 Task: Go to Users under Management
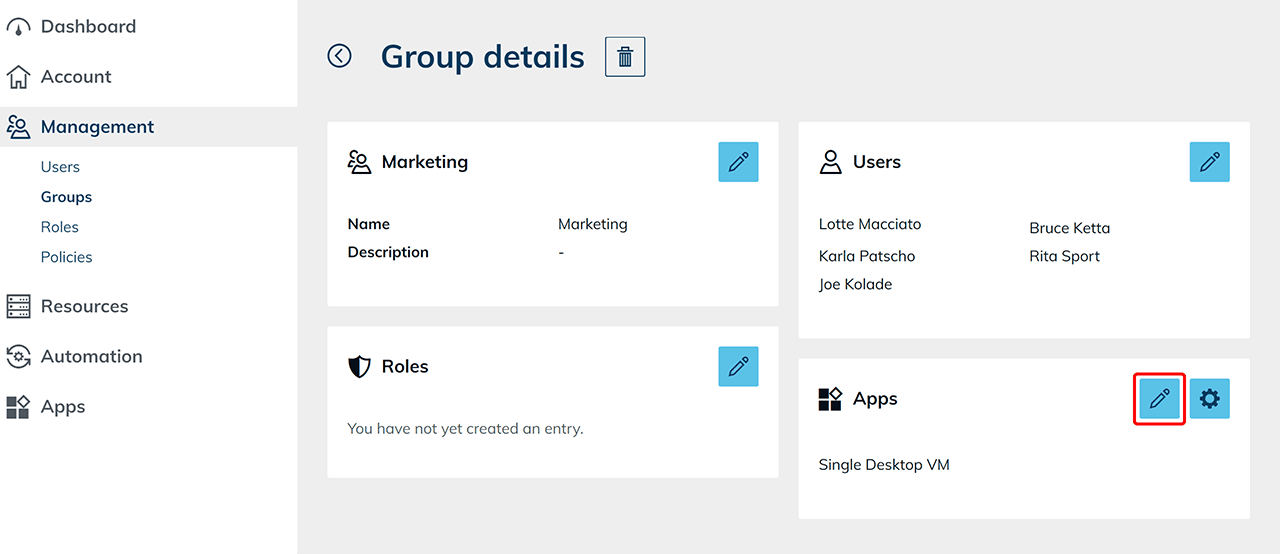tap(60, 167)
